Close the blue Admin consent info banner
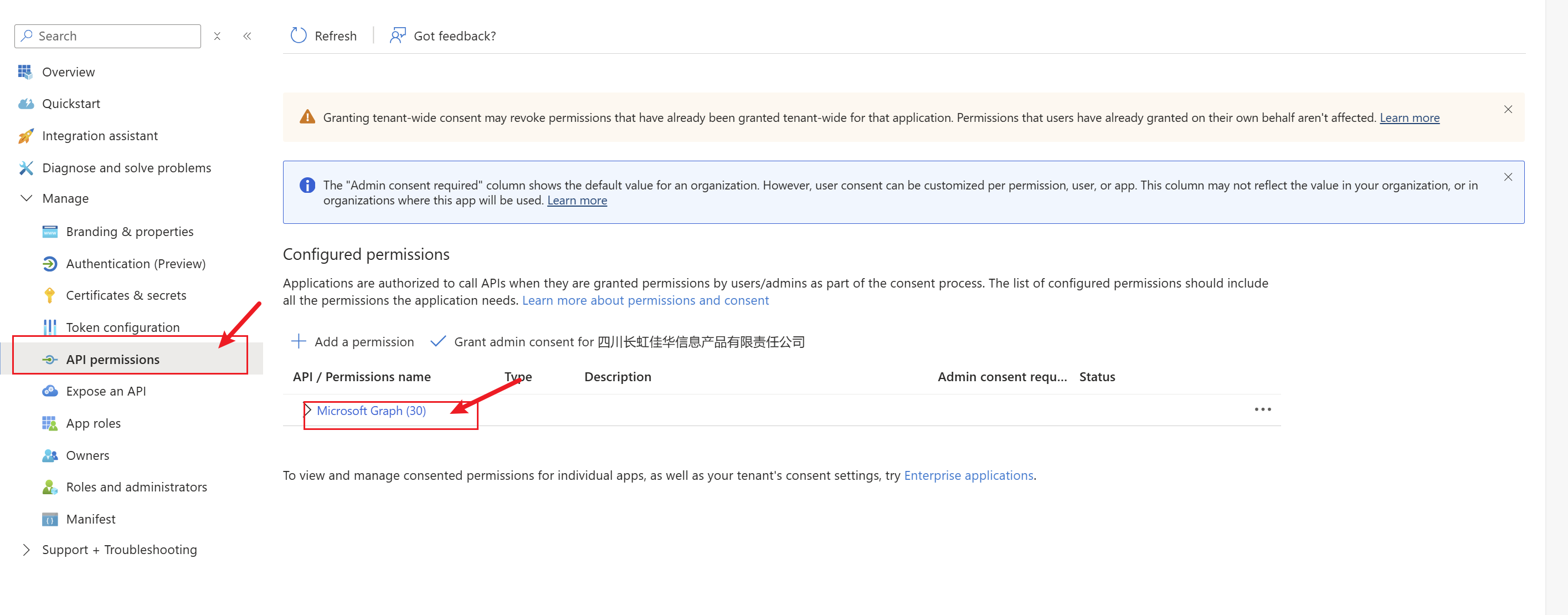The height and width of the screenshot is (615, 1568). (1508, 177)
